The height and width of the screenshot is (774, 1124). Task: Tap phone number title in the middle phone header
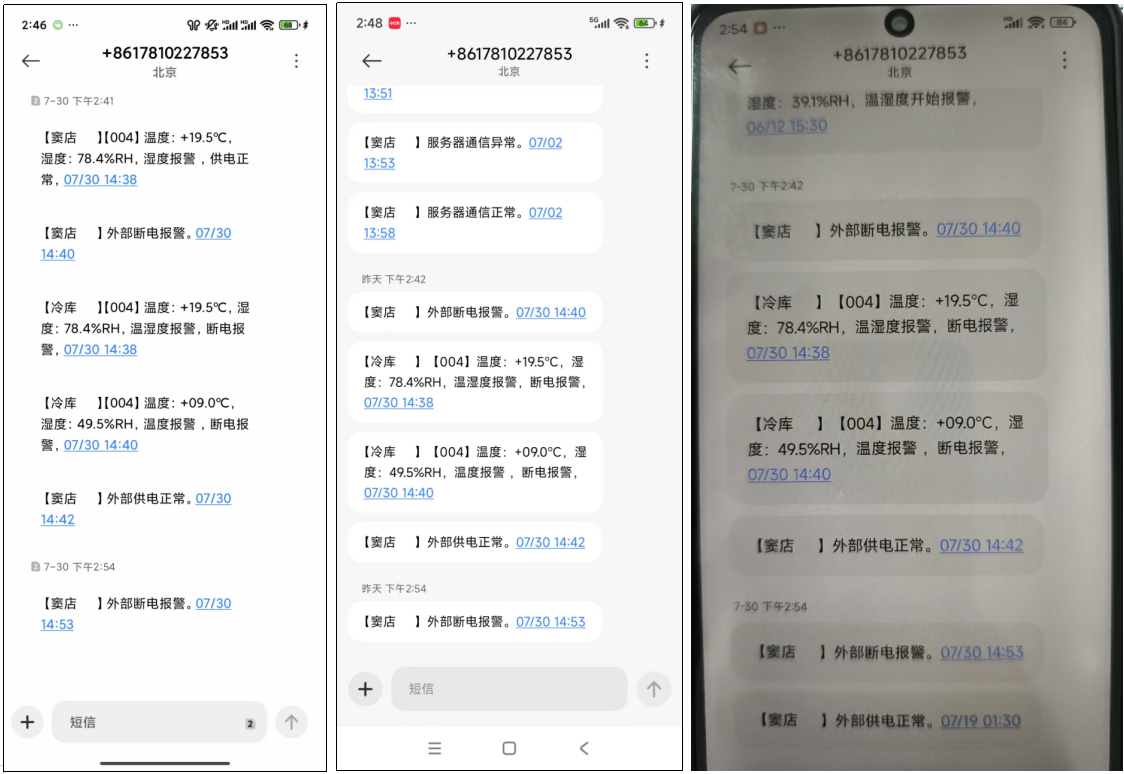509,54
